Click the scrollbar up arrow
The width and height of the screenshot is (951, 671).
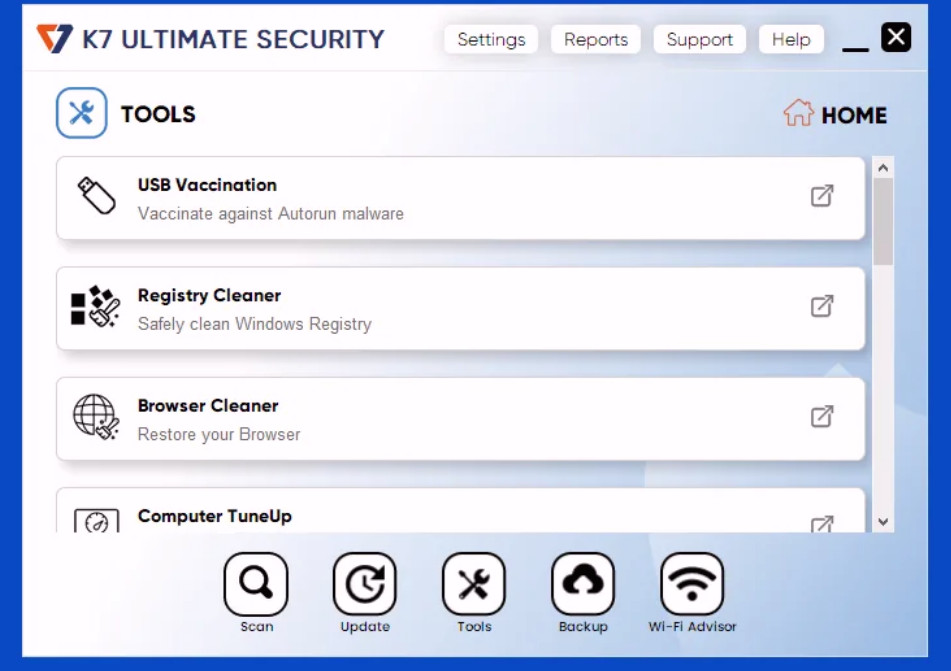(x=883, y=167)
